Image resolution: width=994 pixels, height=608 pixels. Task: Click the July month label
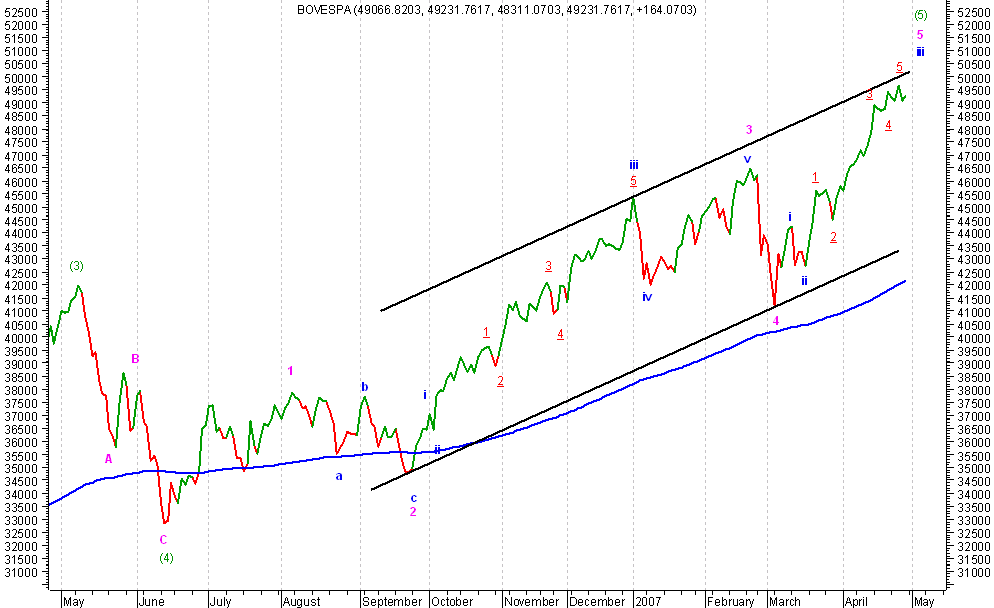coord(220,601)
